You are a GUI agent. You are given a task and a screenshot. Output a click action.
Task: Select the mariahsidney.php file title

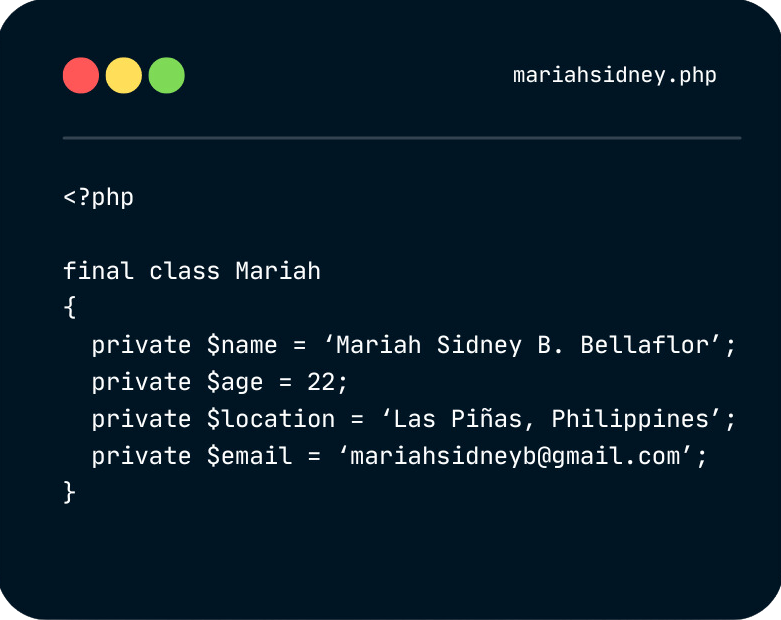(615, 76)
